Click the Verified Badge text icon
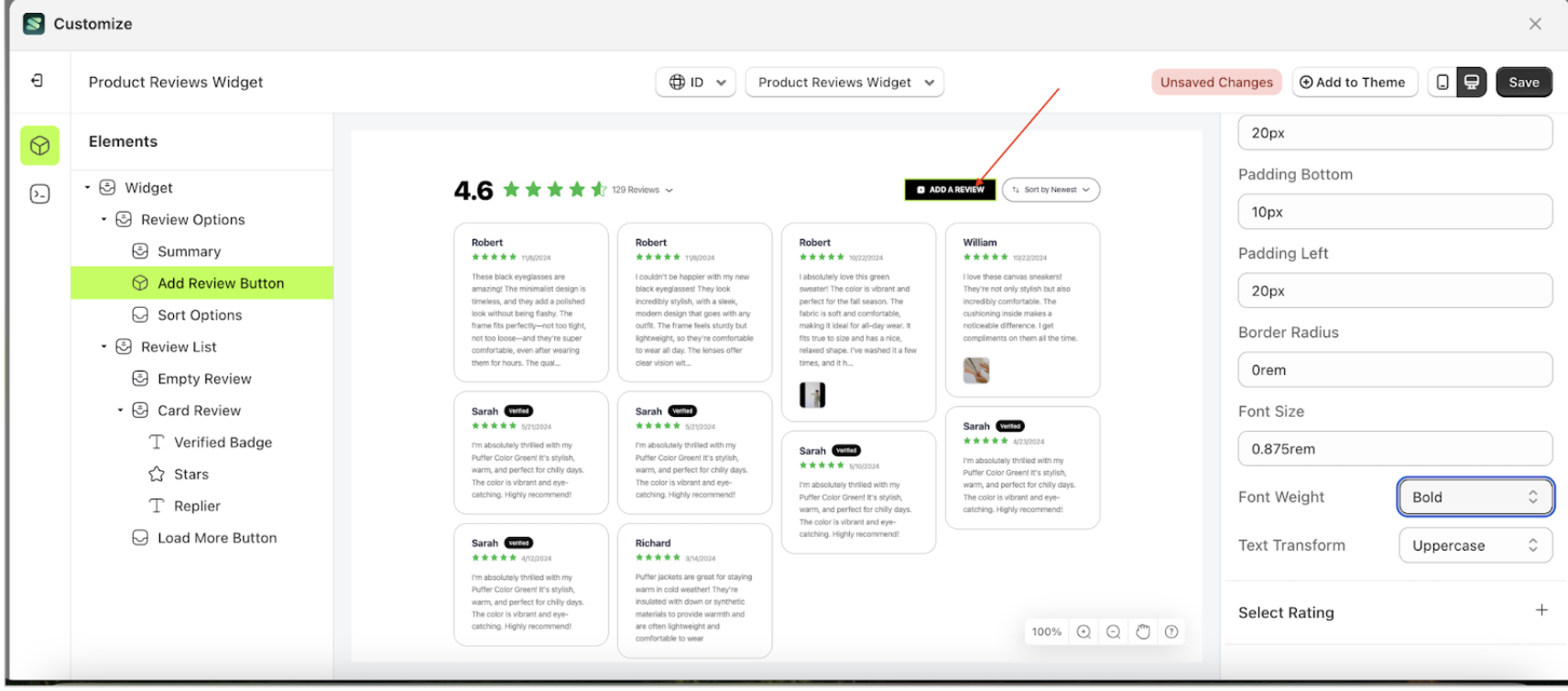Image resolution: width=1568 pixels, height=691 pixels. [157, 442]
